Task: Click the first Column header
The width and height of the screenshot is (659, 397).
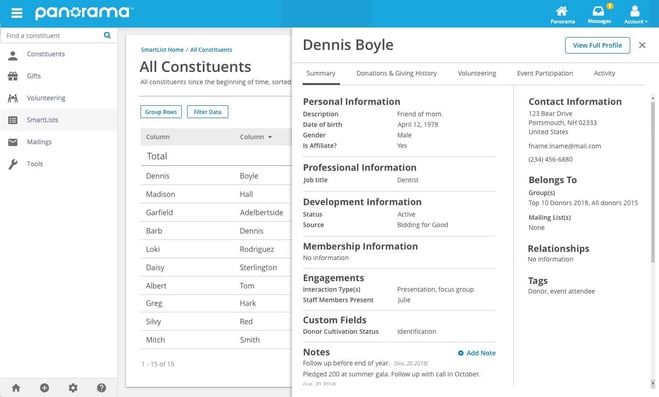Action: tap(158, 137)
